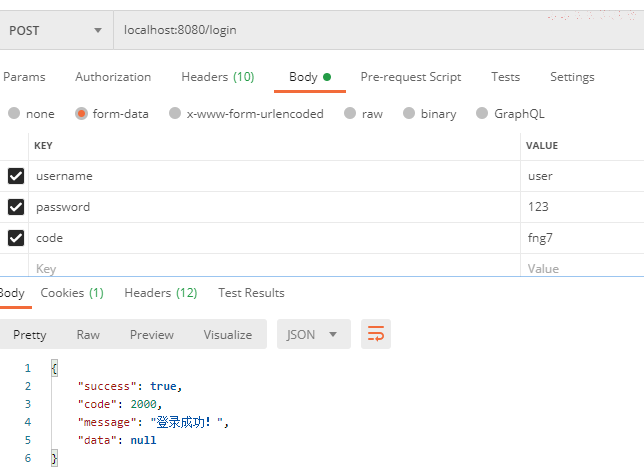Image resolution: width=644 pixels, height=474 pixels.
Task: Collapse the JSON opening brace on line 1
Action: [54, 368]
